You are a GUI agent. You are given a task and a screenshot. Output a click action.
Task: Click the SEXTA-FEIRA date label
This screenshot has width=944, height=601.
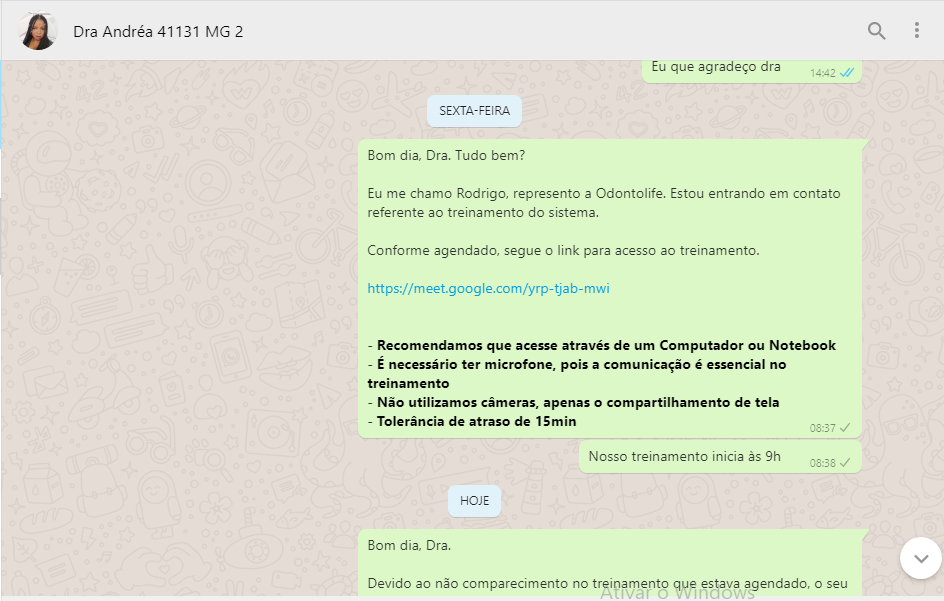[474, 111]
